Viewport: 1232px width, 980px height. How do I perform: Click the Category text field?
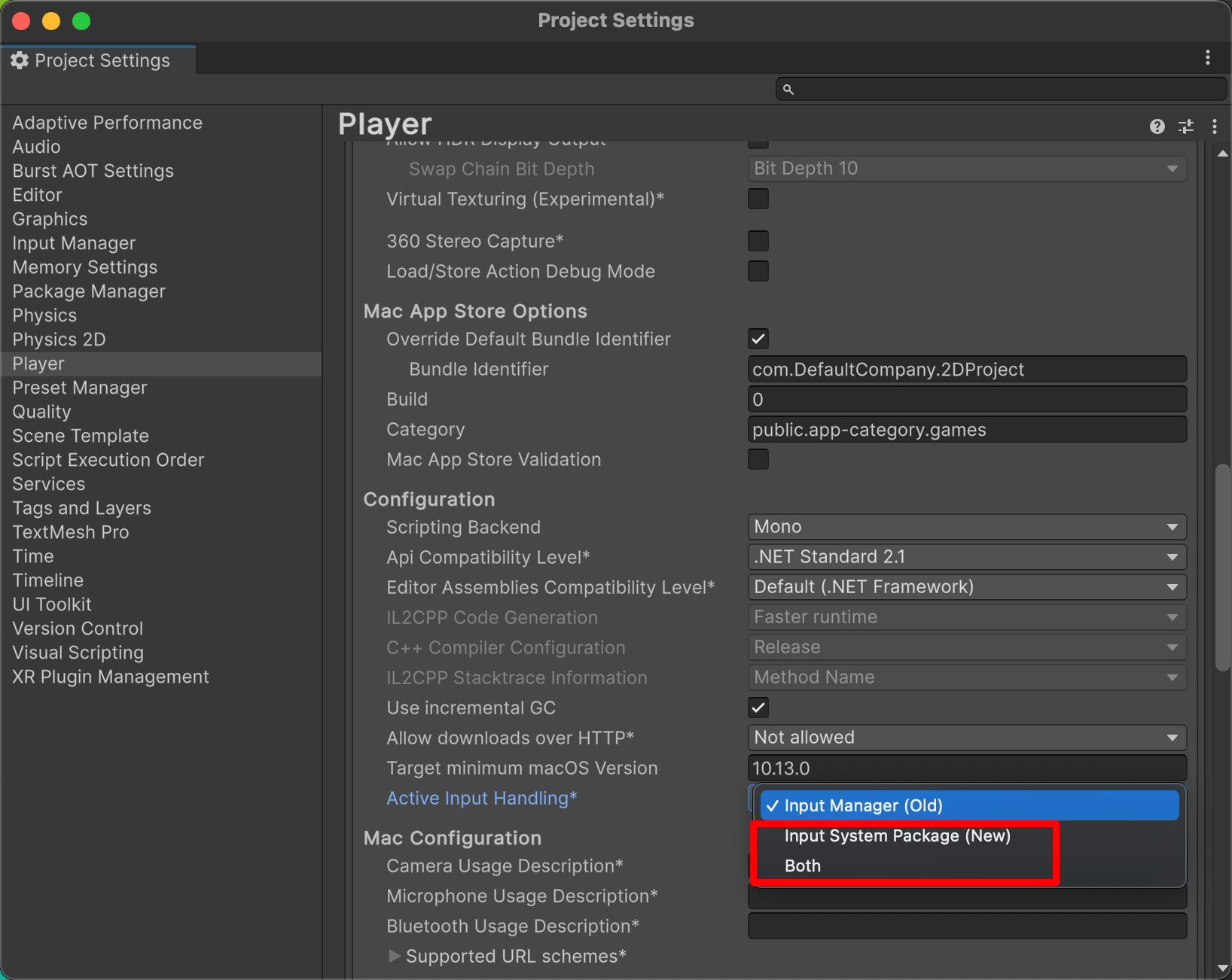[967, 430]
